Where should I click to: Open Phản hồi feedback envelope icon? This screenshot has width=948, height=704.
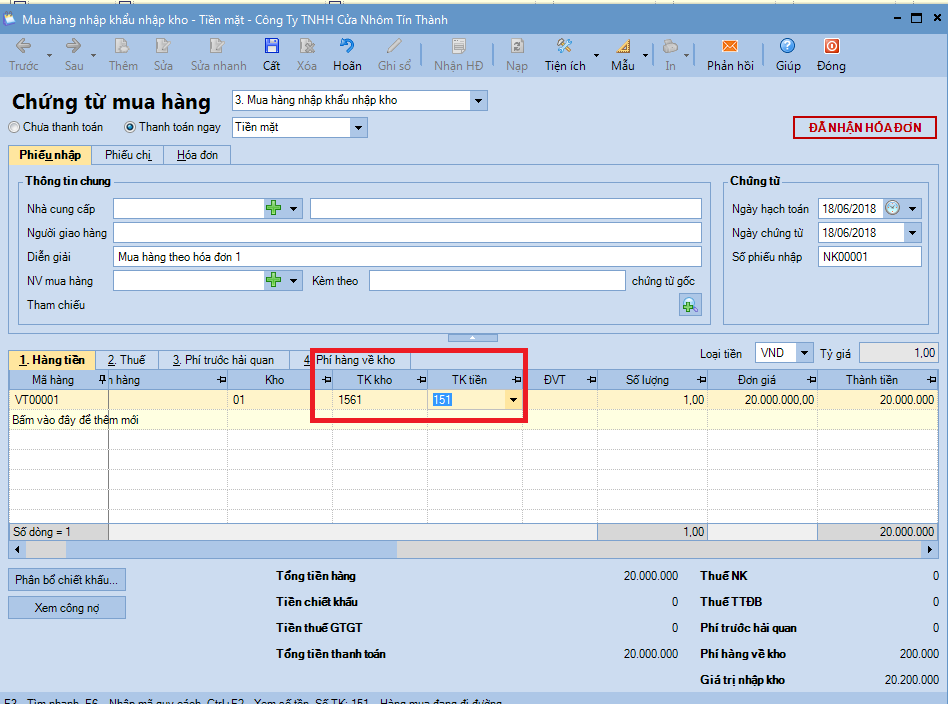point(729,47)
